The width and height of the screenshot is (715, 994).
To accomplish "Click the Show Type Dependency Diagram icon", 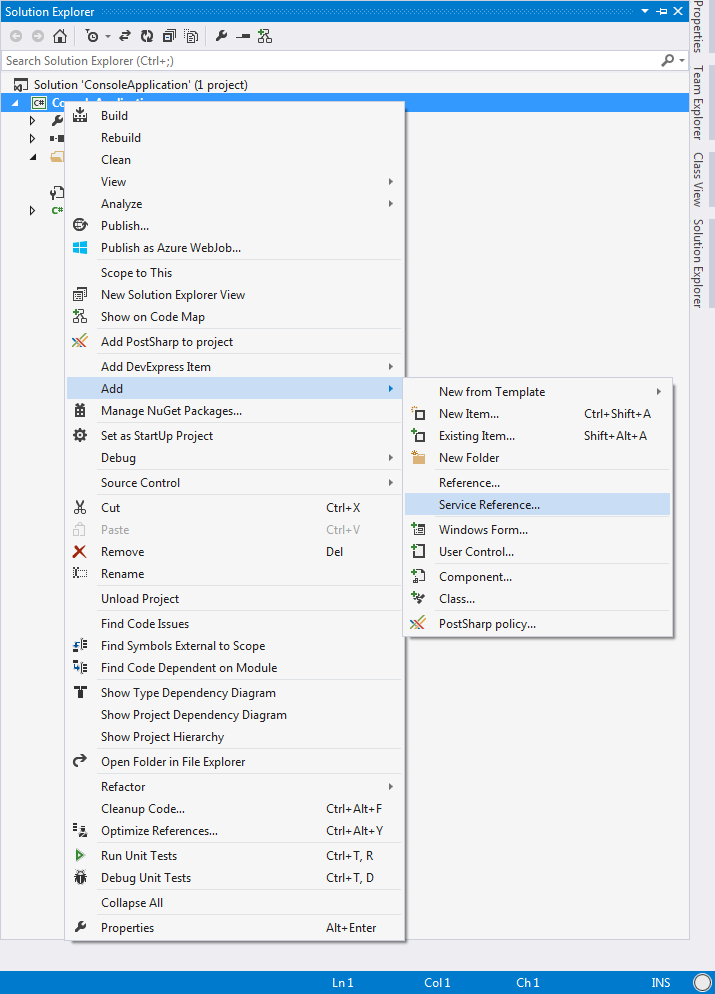I will pyautogui.click(x=80, y=692).
